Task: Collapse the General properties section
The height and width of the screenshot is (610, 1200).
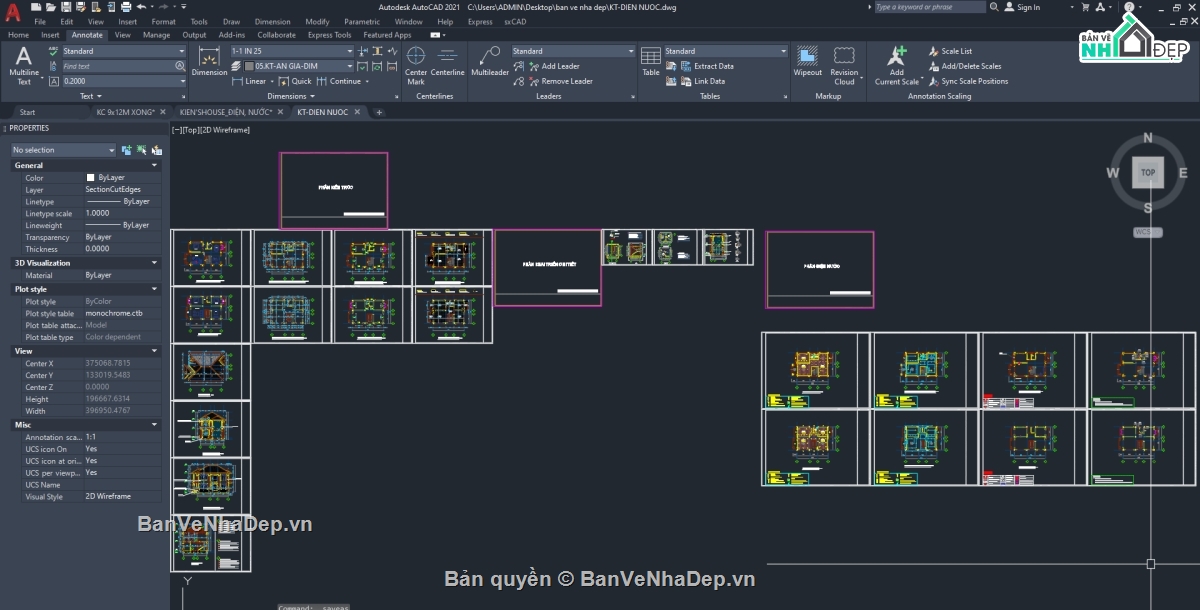Action: click(x=154, y=165)
